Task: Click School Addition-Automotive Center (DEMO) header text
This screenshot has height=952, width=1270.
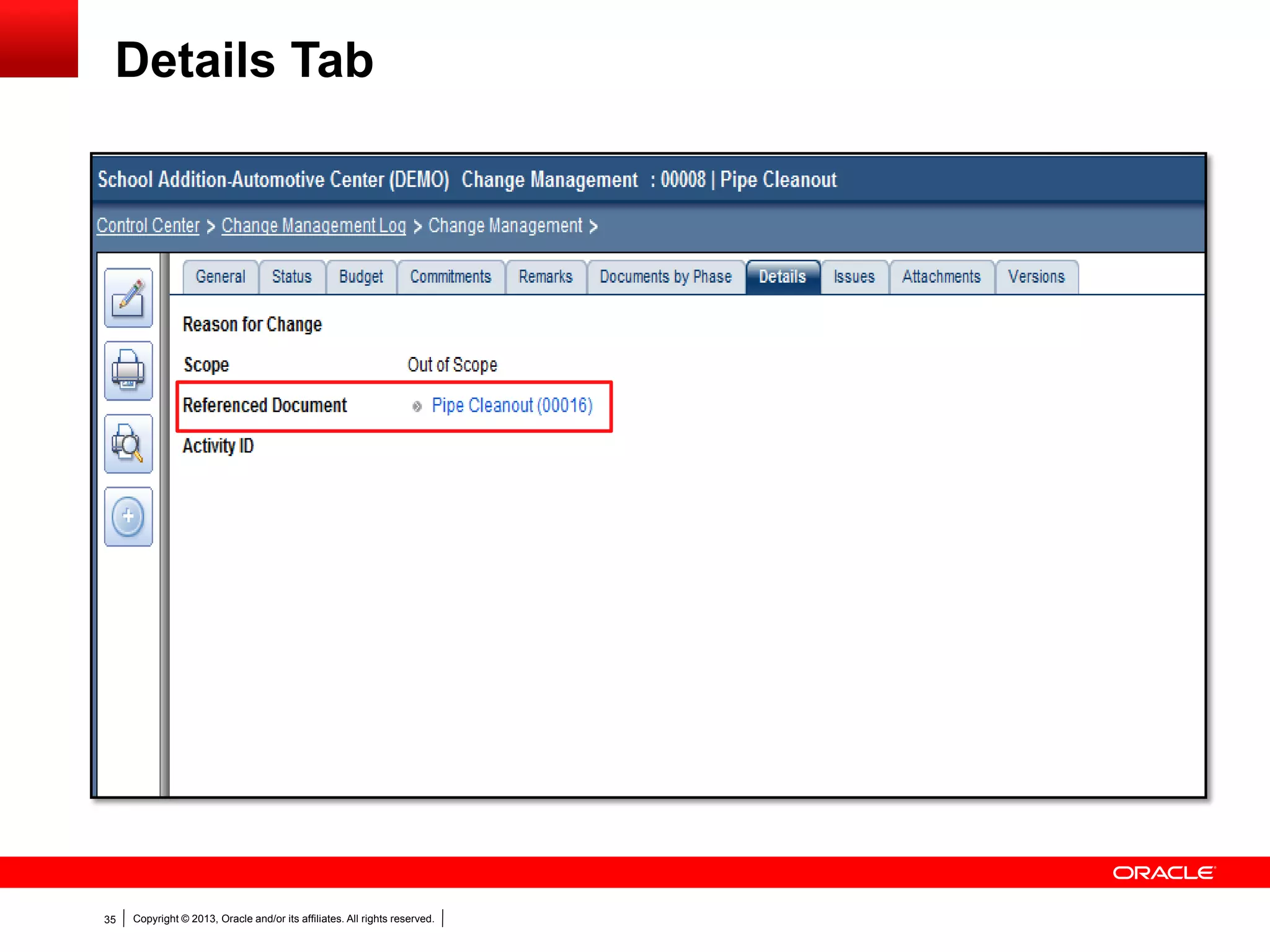Action: click(273, 180)
